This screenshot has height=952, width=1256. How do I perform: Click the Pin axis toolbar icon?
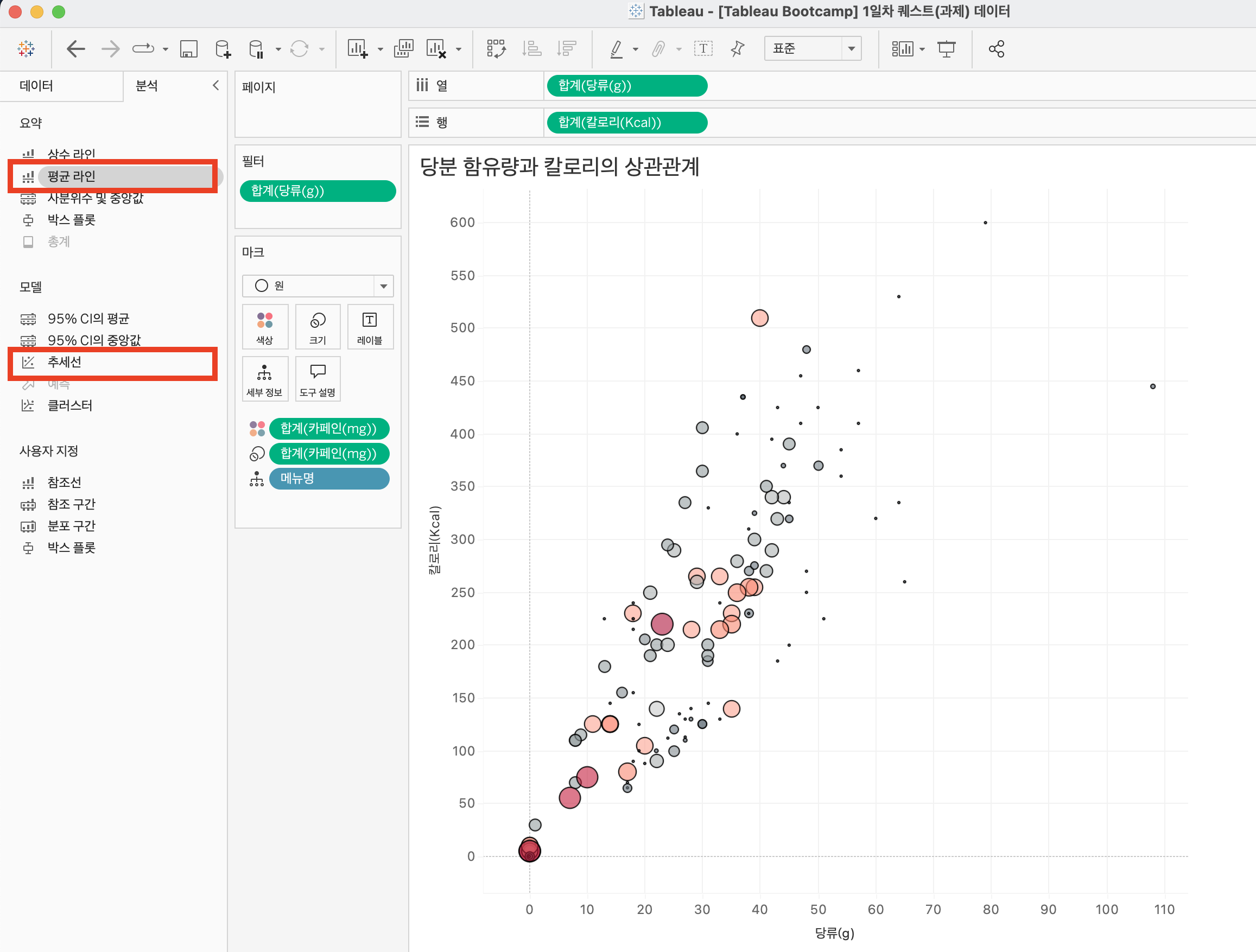(737, 49)
